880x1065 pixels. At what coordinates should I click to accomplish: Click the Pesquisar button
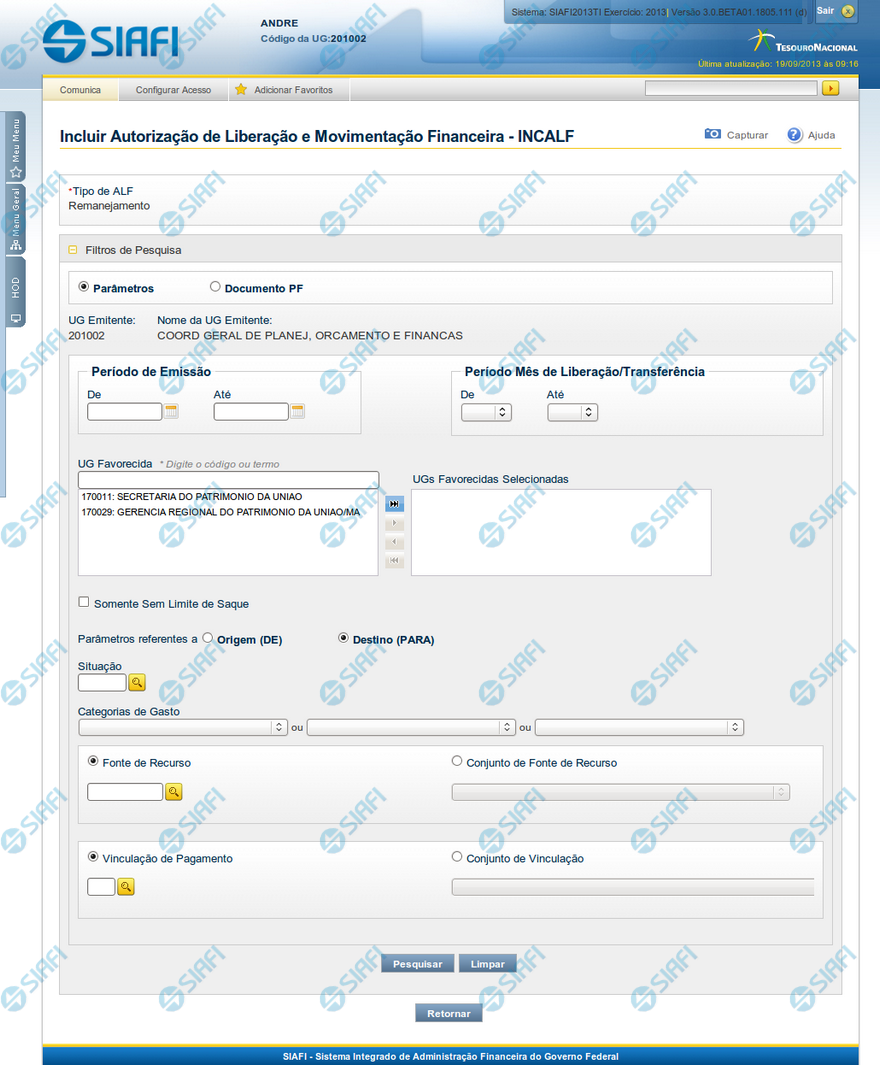coord(417,964)
